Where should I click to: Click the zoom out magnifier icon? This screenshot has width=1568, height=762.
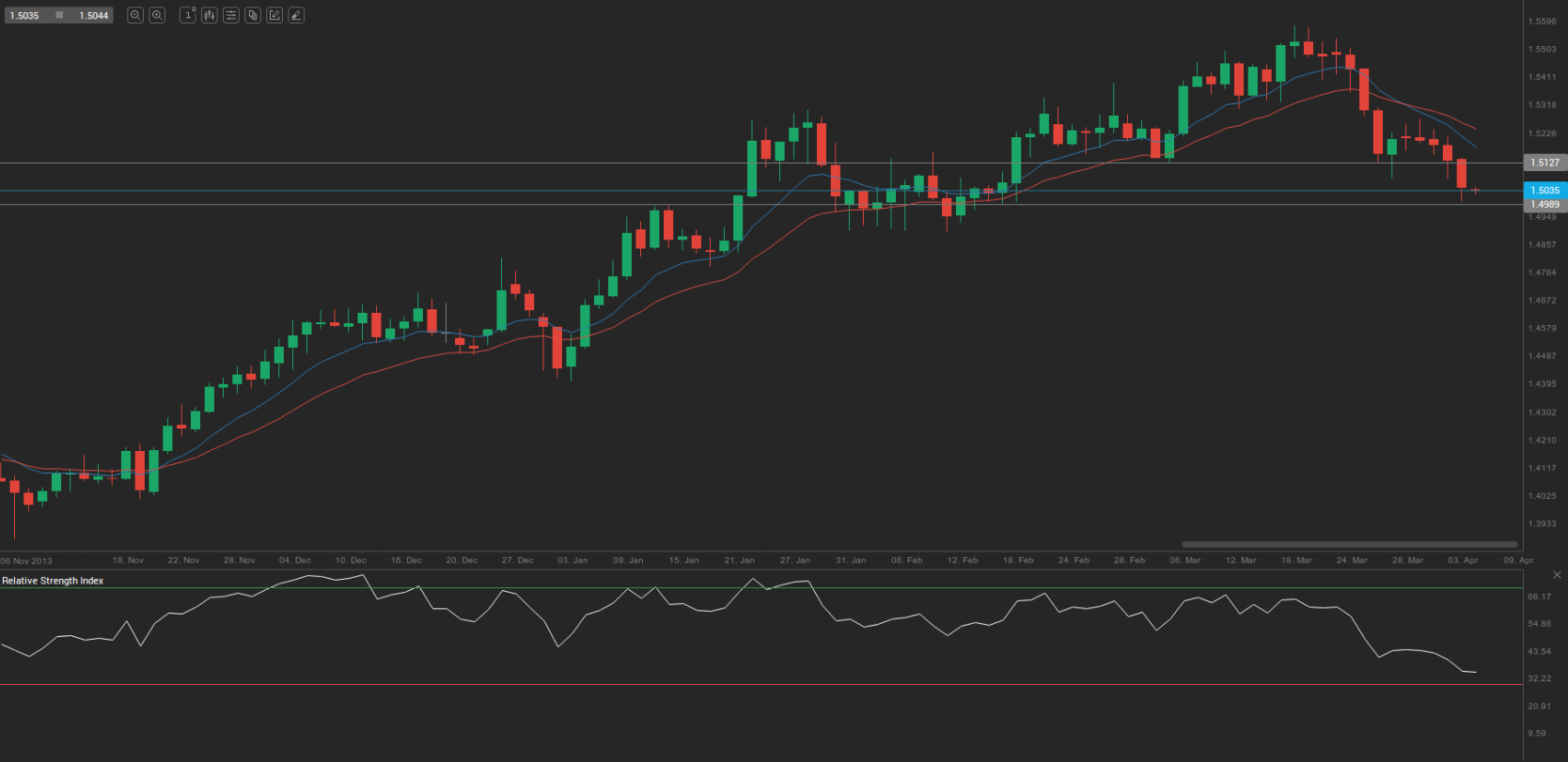pyautogui.click(x=135, y=15)
